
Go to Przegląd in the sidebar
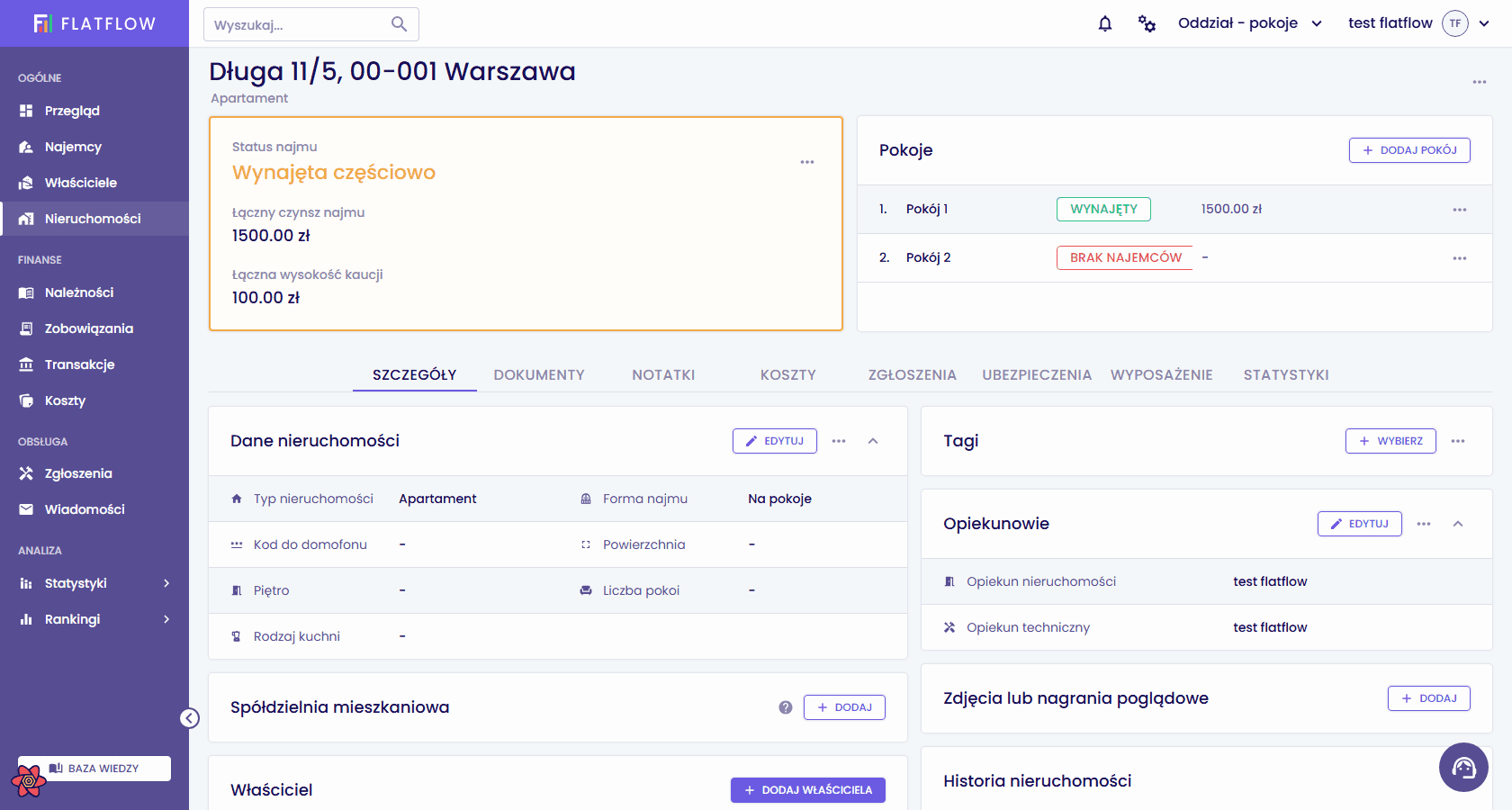94,111
